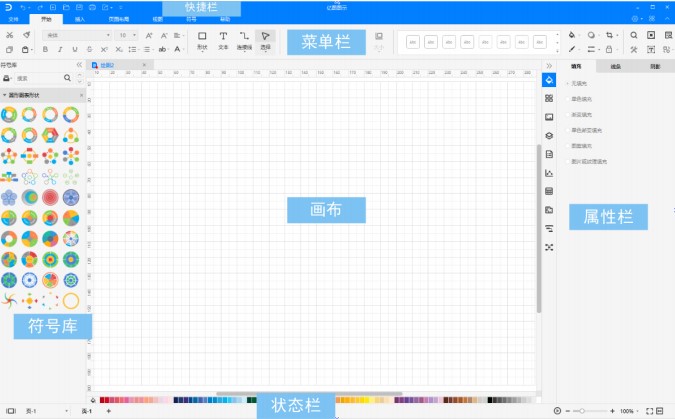
Task: Open the page document sidebar panel
Action: [x=549, y=154]
